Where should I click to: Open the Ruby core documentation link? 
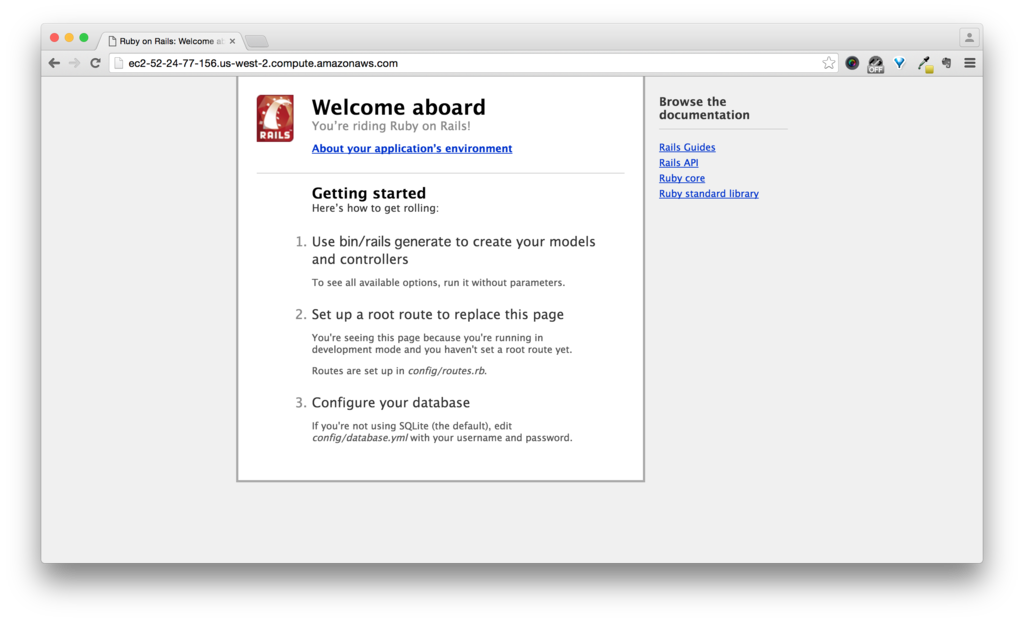tap(681, 178)
